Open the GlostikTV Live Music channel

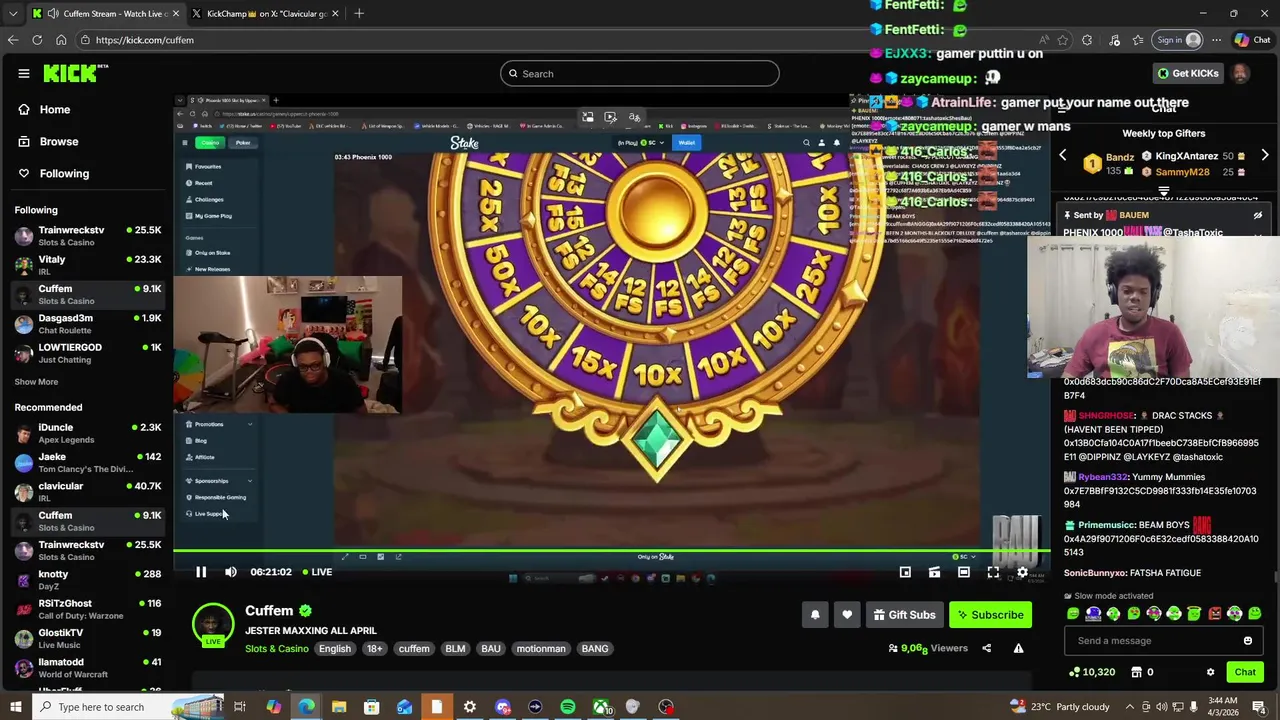tap(88, 638)
